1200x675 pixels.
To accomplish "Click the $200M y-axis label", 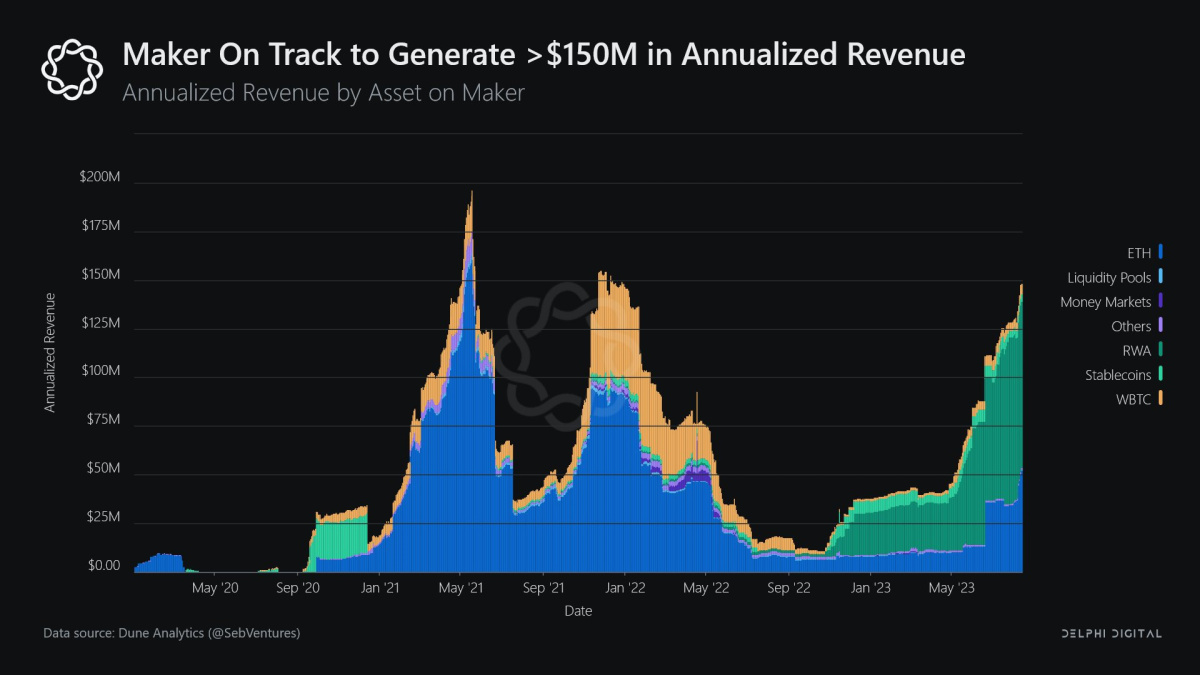I will point(100,177).
